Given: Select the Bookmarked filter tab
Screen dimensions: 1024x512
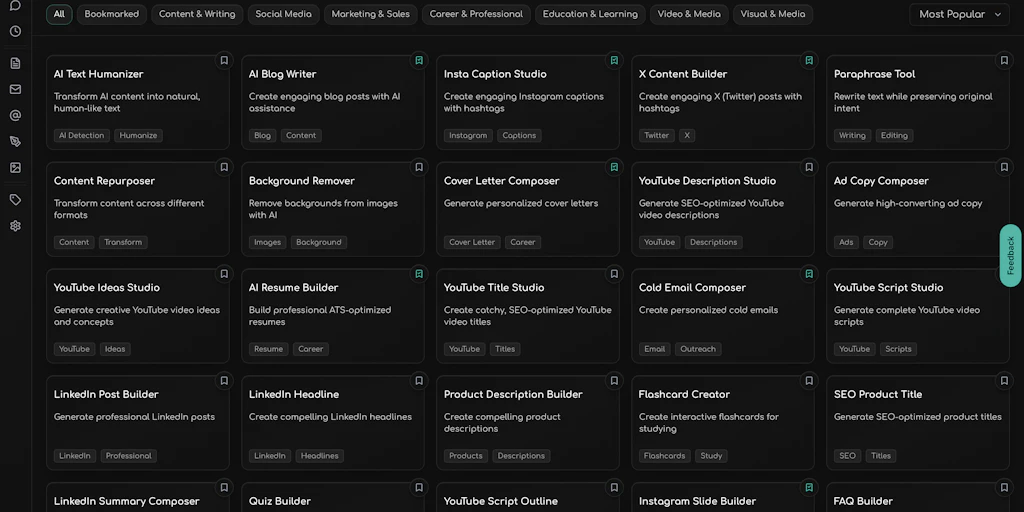Looking at the screenshot, I should click(x=112, y=14).
